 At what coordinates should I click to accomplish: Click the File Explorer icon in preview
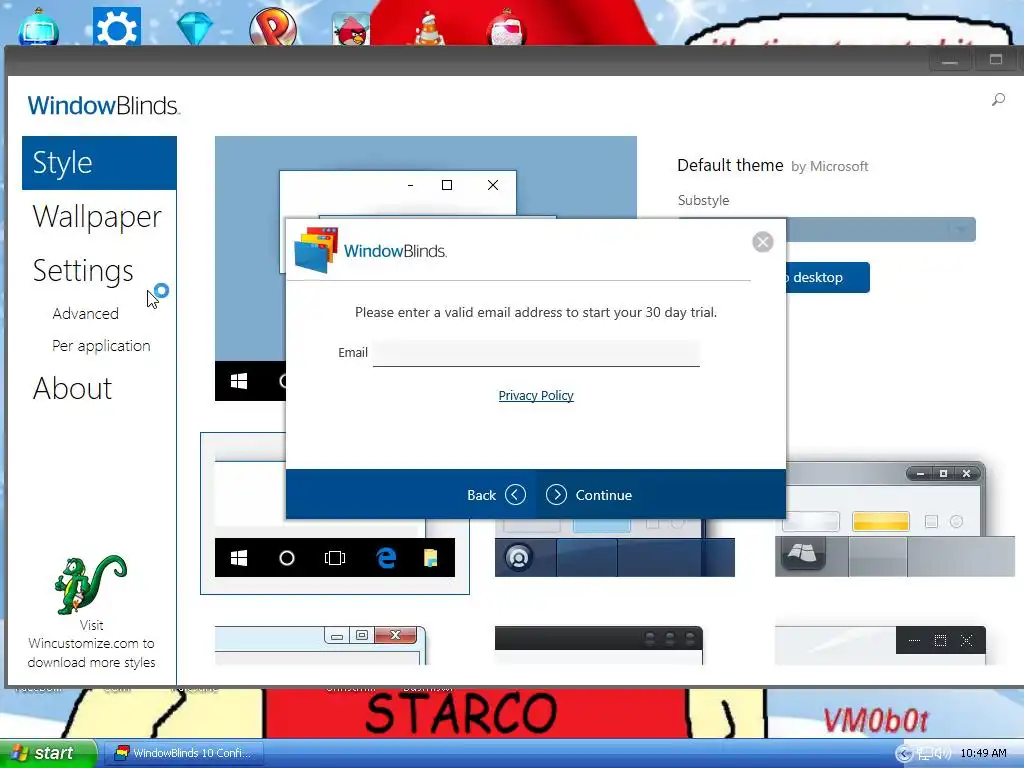pyautogui.click(x=430, y=558)
